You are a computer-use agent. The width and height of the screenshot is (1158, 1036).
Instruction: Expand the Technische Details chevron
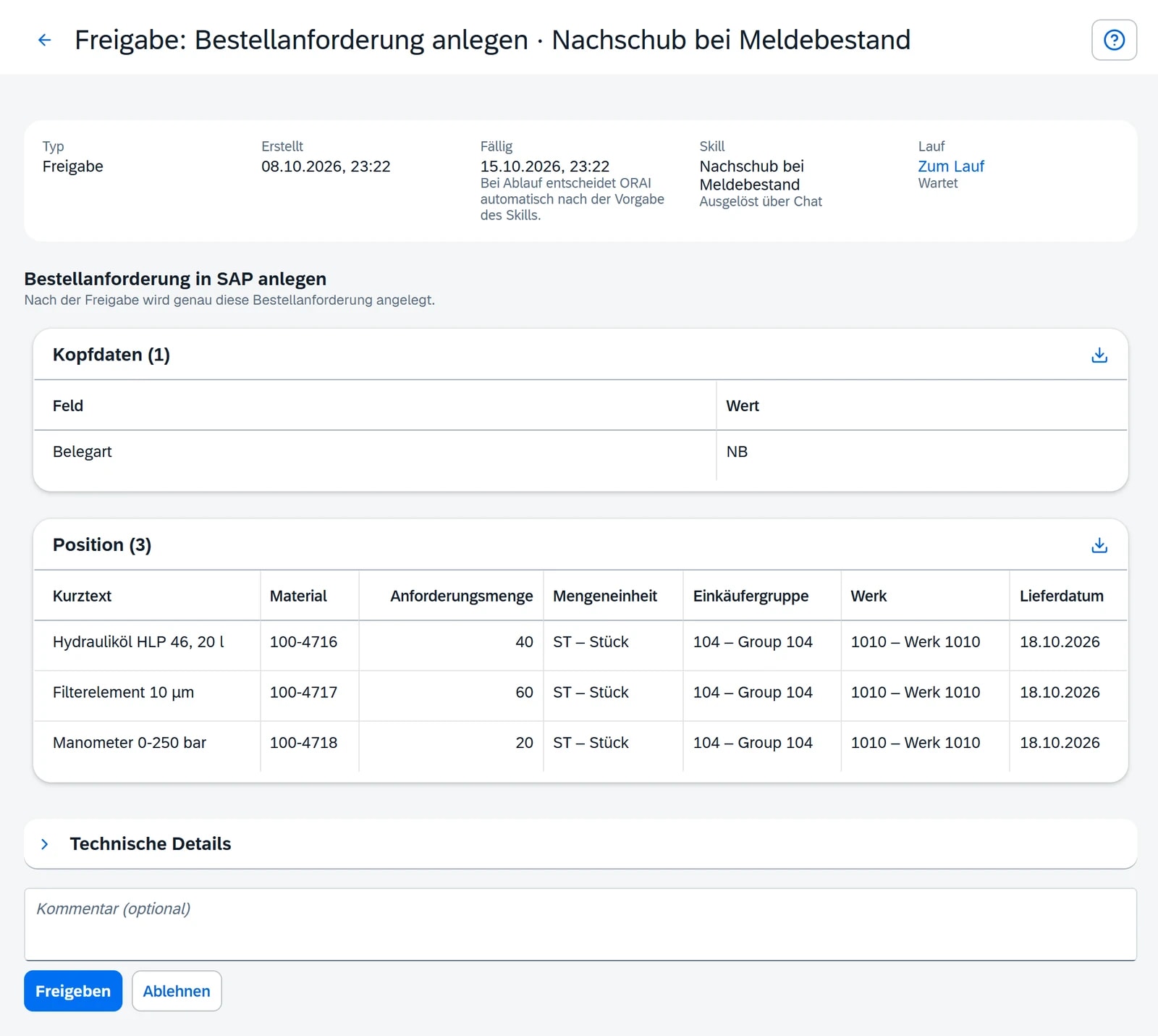(45, 844)
